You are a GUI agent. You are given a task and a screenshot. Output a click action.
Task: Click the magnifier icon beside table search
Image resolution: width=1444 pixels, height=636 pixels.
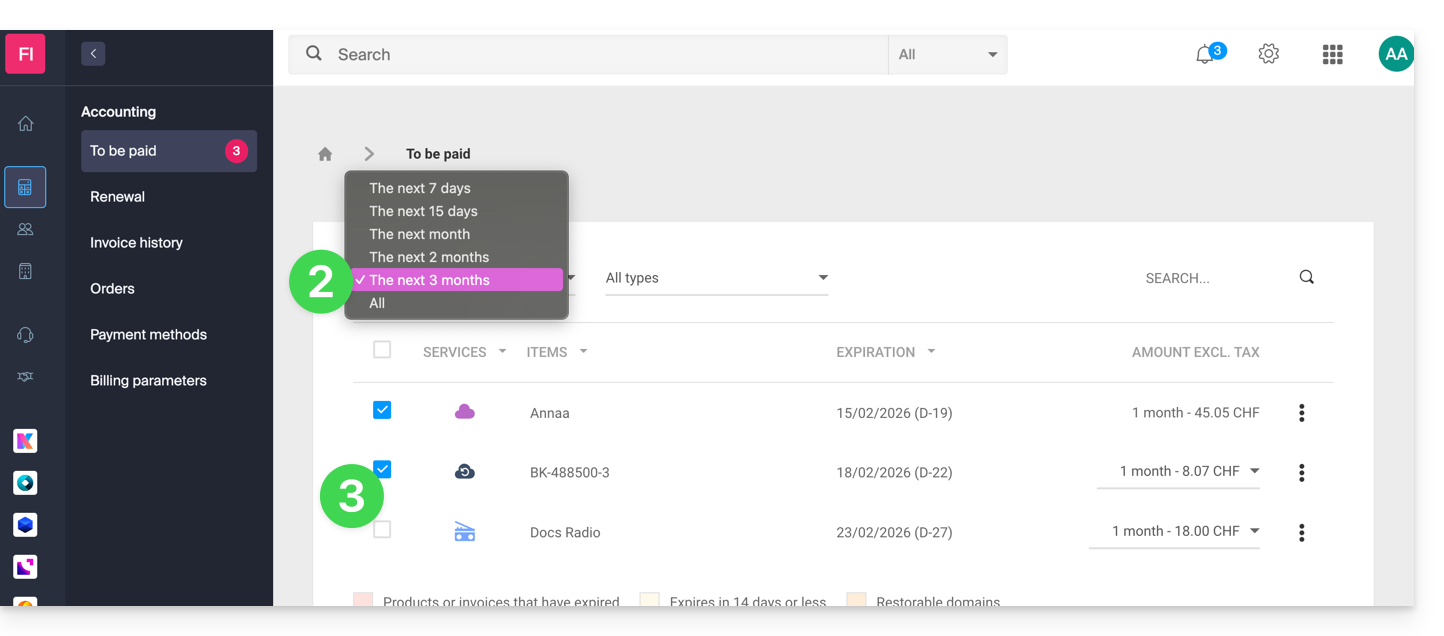1306,278
